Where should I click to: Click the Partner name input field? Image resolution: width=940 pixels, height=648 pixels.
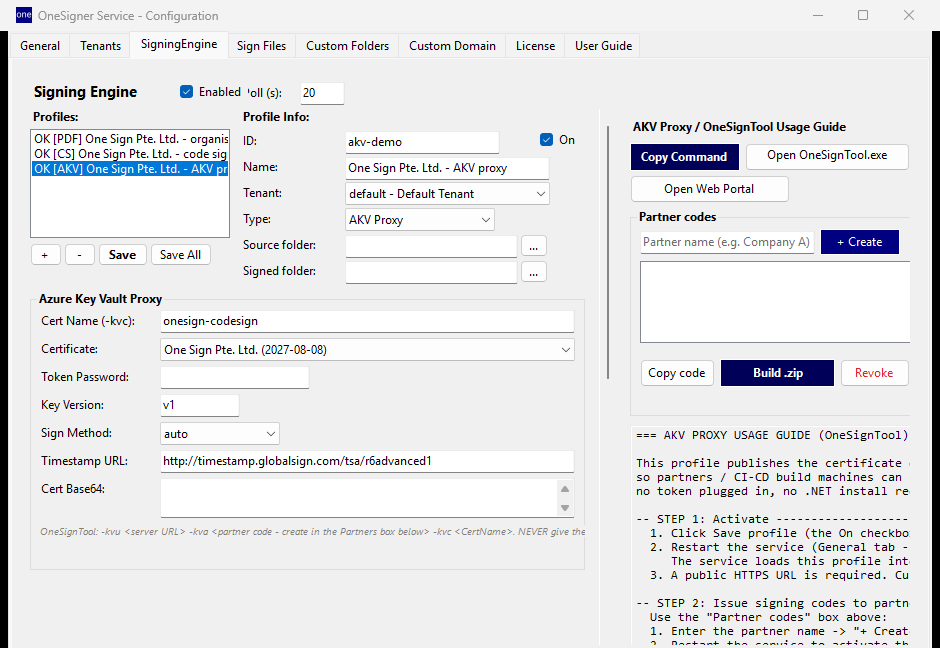point(727,242)
